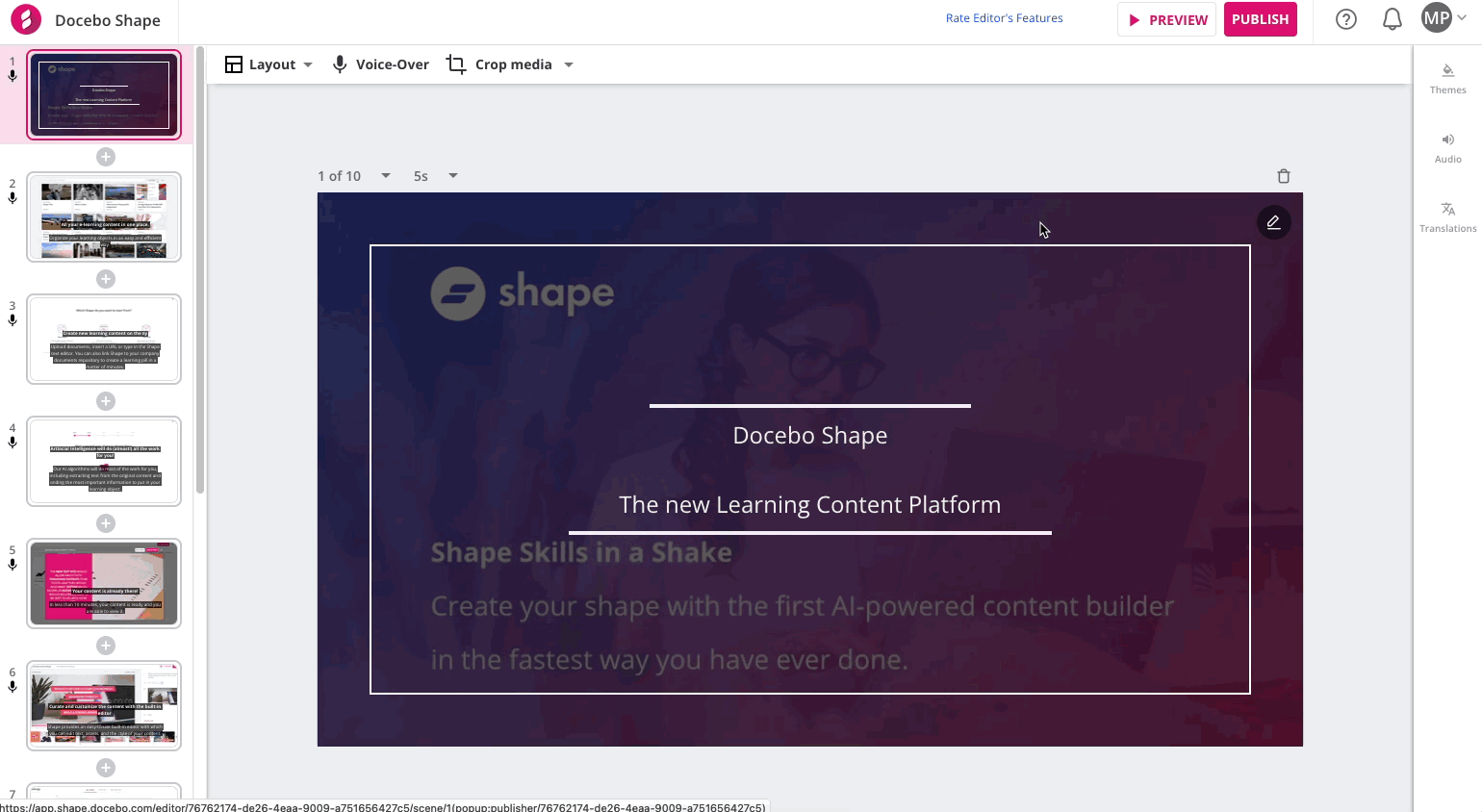The image size is (1482, 812).
Task: Select slide 1 thumbnail
Action: point(104,95)
